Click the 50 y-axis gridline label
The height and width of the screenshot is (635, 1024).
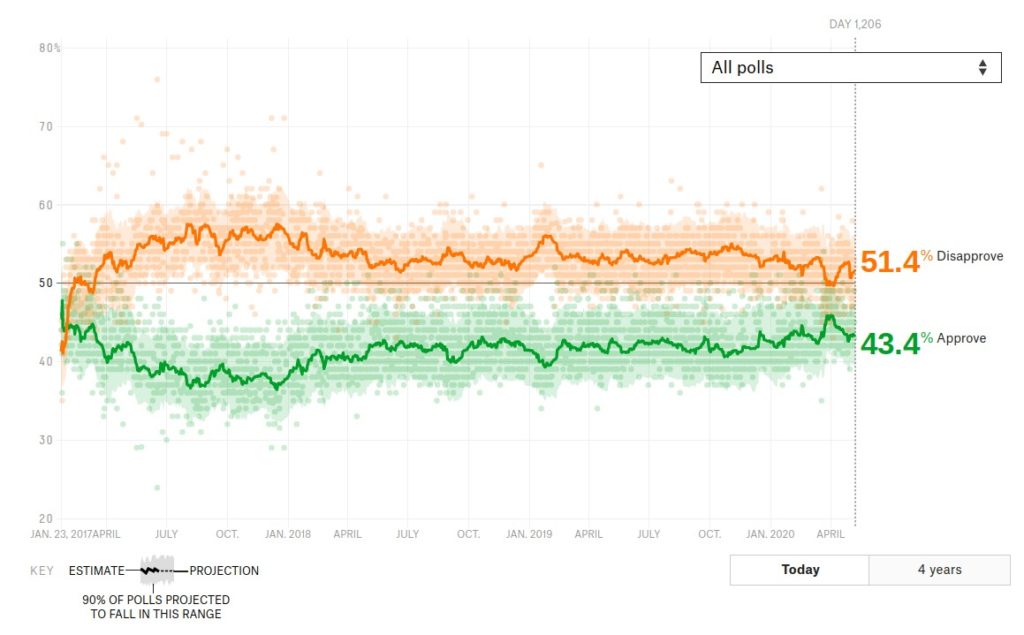click(x=46, y=283)
